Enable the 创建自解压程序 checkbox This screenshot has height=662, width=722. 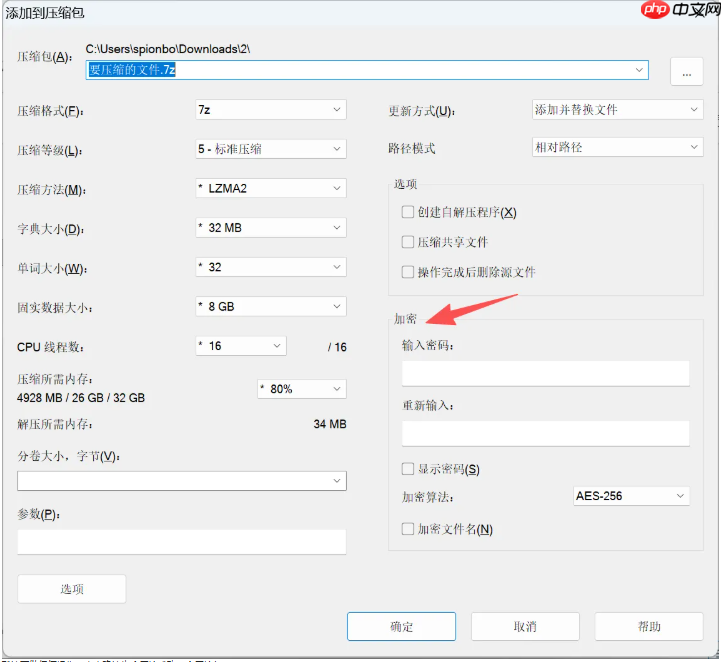(x=408, y=212)
